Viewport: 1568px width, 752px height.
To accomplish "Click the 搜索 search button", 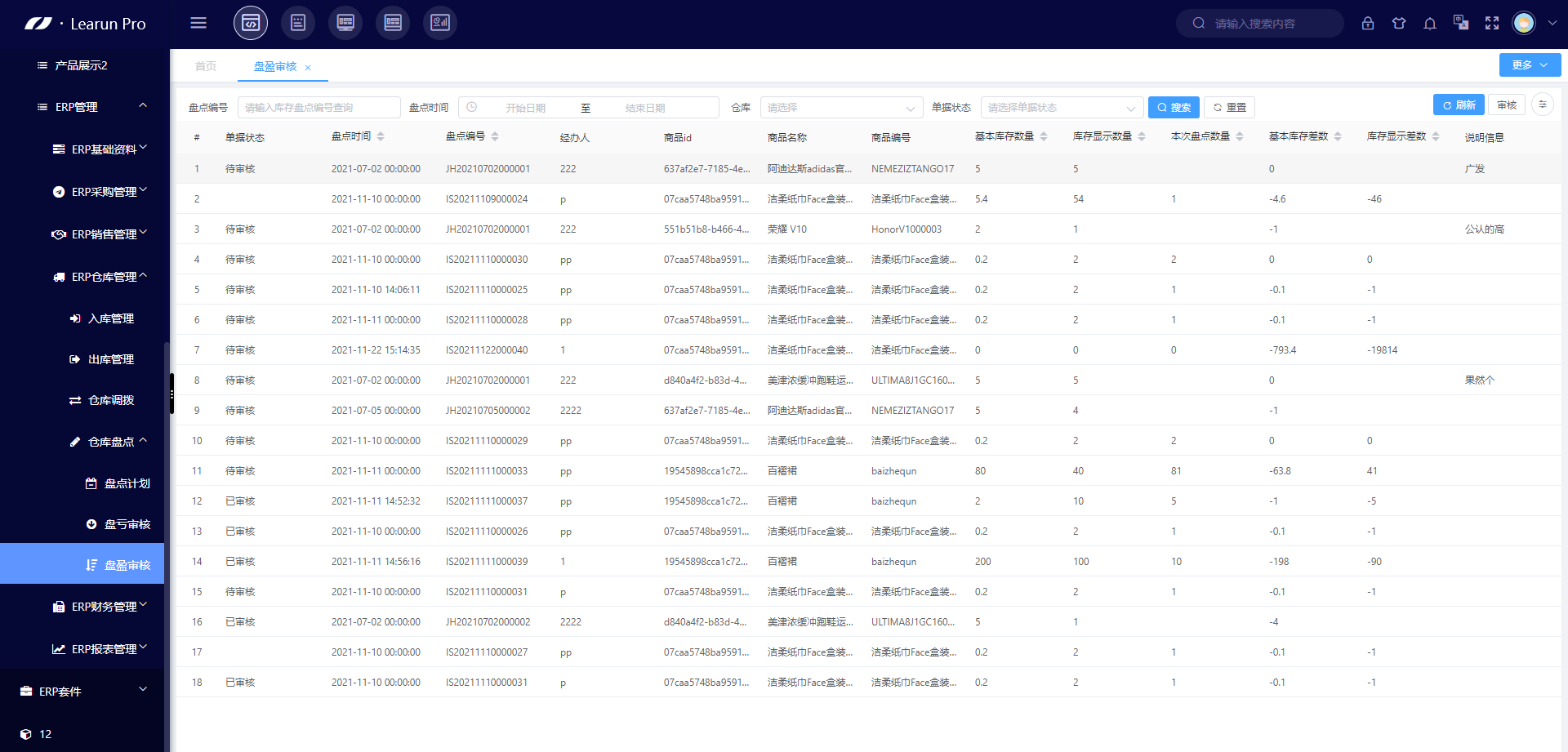I will [x=1174, y=107].
